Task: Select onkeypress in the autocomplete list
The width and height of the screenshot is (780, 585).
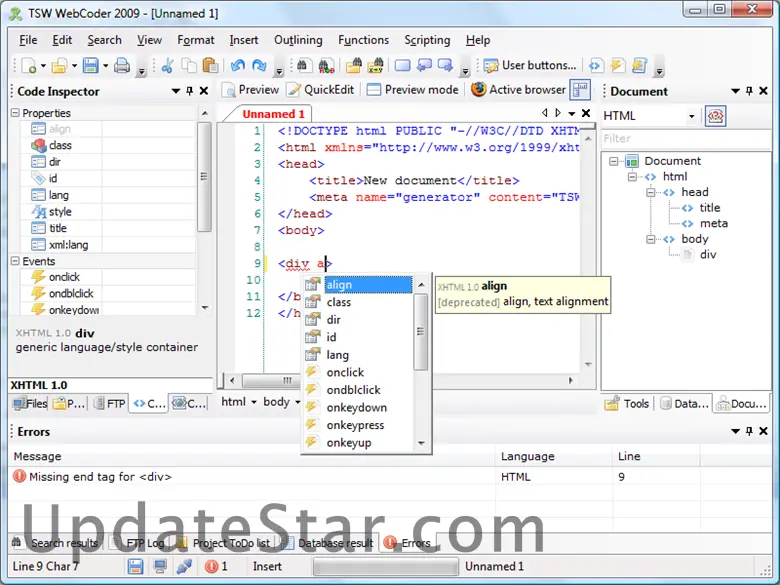Action: click(x=358, y=425)
